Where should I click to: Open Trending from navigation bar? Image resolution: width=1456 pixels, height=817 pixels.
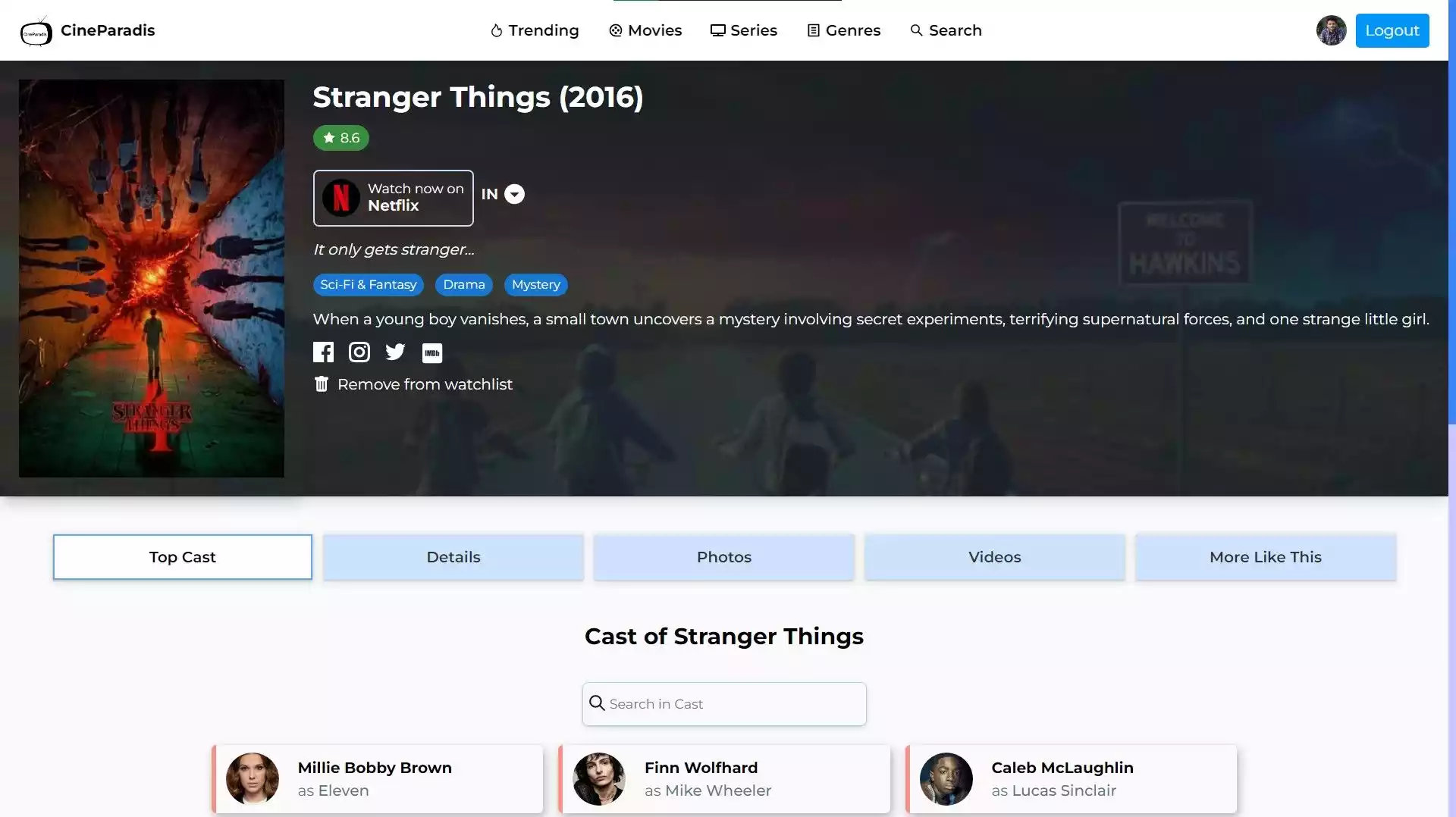point(535,30)
